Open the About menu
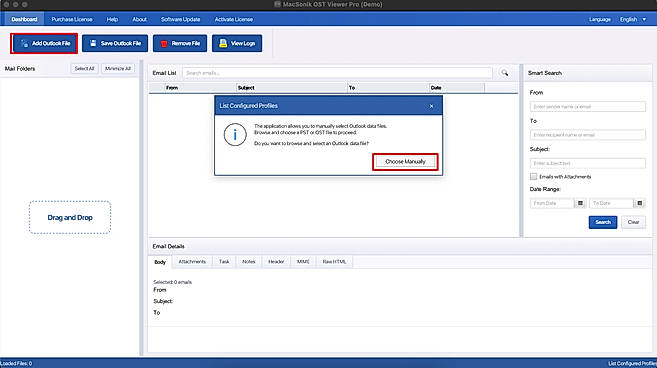The height and width of the screenshot is (368, 657). [140, 19]
